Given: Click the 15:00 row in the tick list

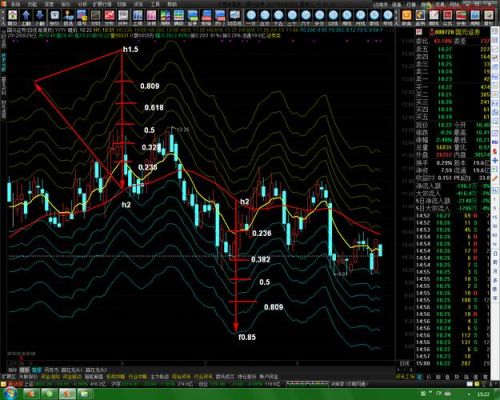Looking at the screenshot, I should (x=452, y=363).
